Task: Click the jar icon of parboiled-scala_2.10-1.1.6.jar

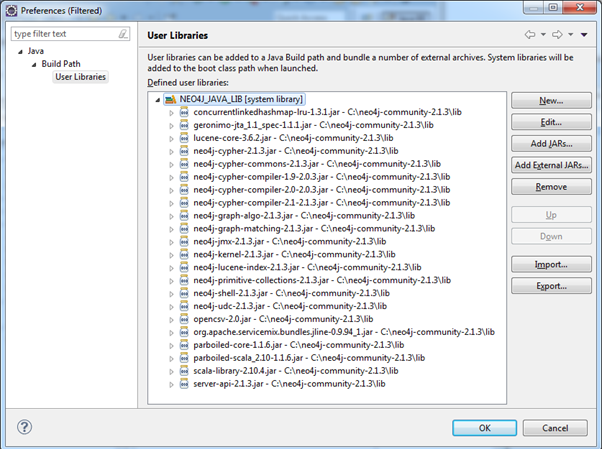Action: tap(184, 358)
